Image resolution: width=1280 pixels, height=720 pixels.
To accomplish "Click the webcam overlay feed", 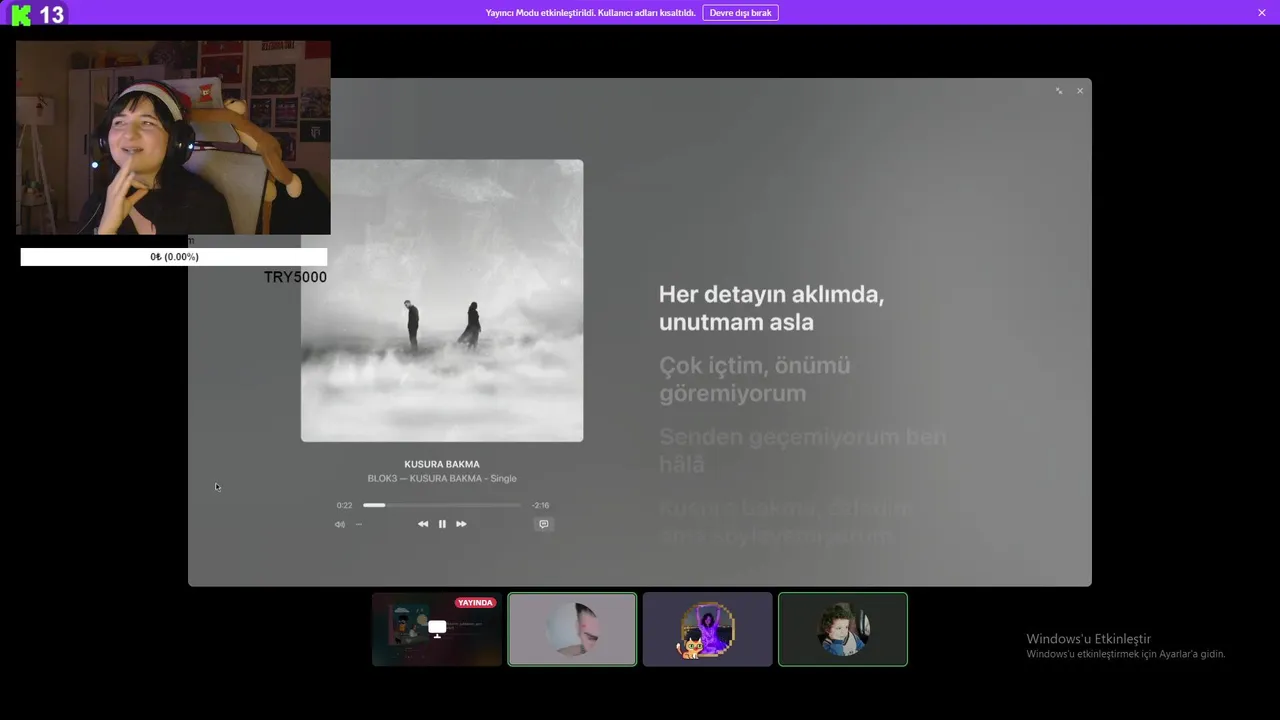I will (x=173, y=138).
